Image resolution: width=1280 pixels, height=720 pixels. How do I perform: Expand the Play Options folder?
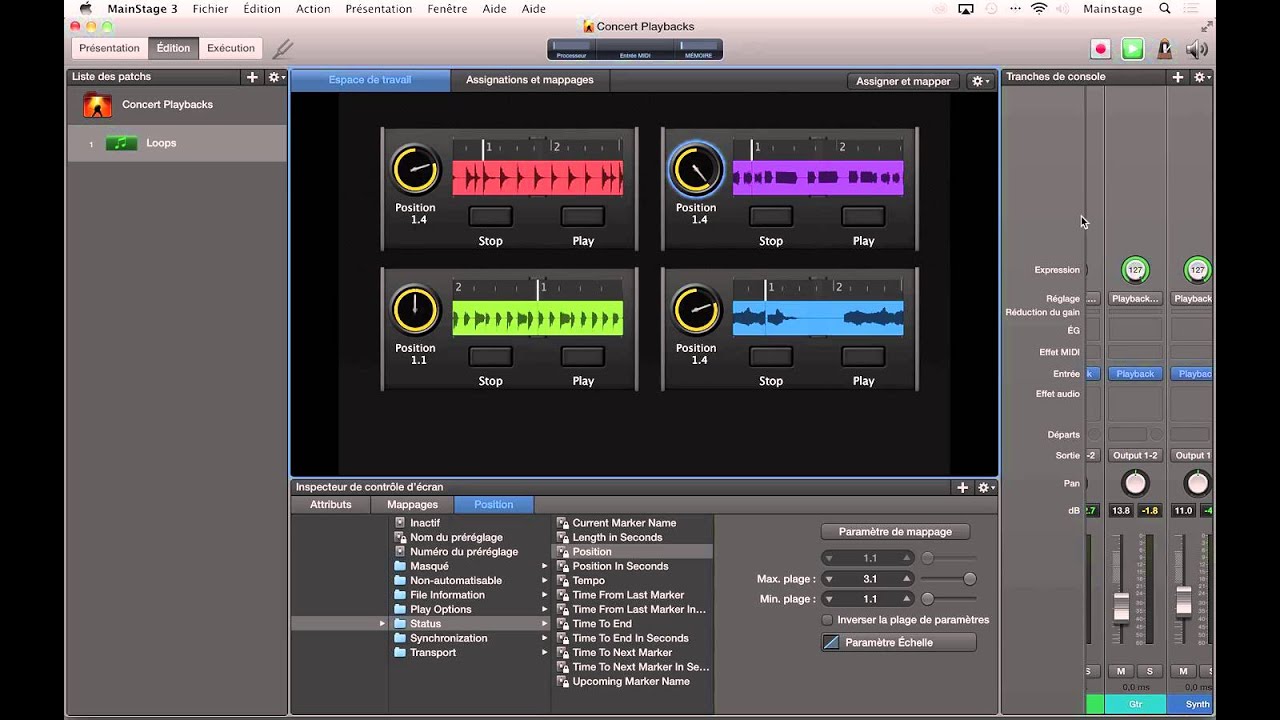(545, 609)
